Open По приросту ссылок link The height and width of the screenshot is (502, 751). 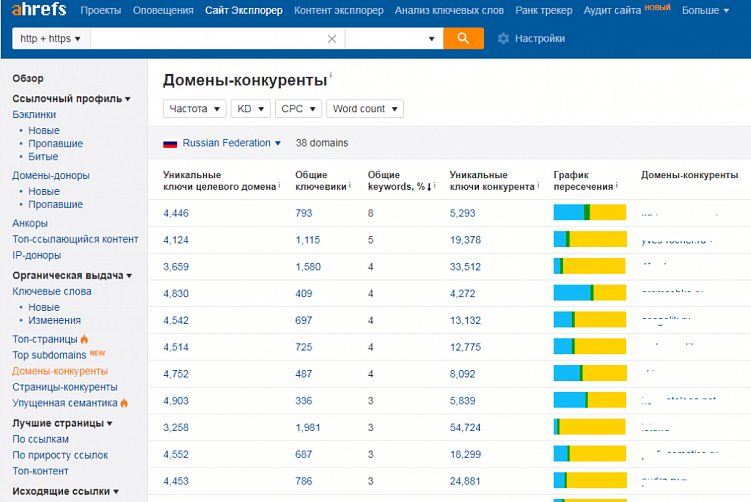pos(60,455)
